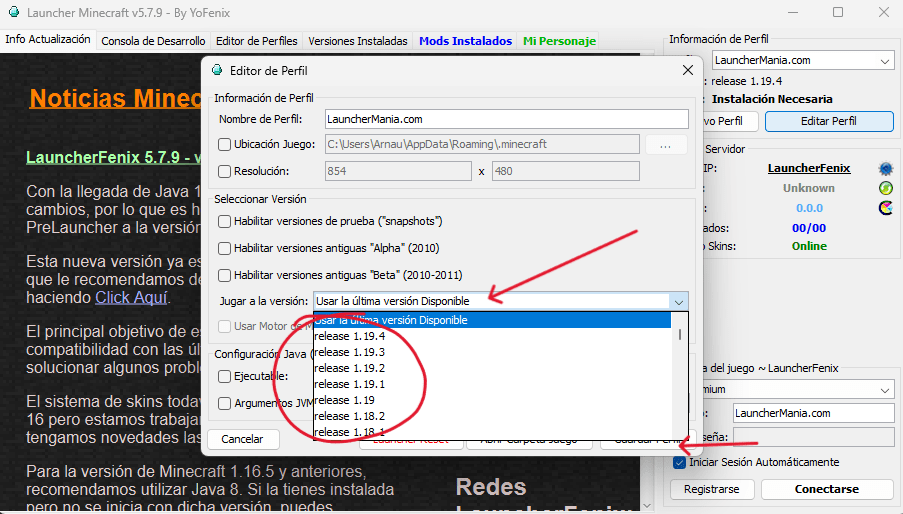Click the multicolor icon beside version 0.0.0
This screenshot has height=514, width=903.
pos(885,208)
